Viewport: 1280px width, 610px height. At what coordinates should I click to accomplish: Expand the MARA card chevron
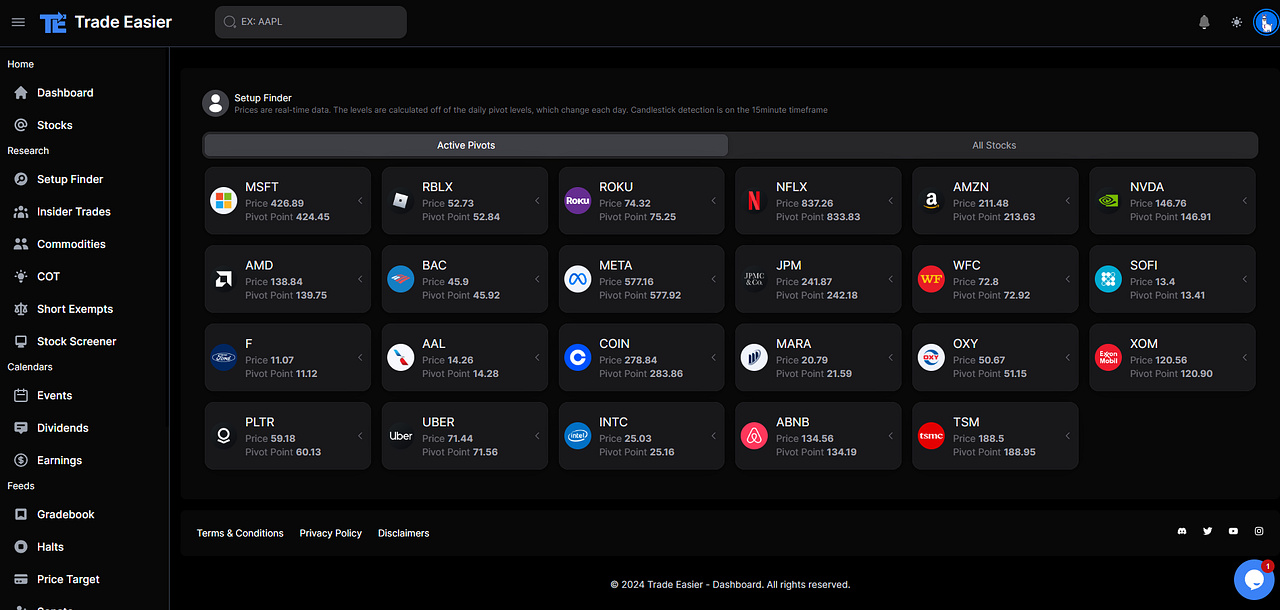(891, 358)
